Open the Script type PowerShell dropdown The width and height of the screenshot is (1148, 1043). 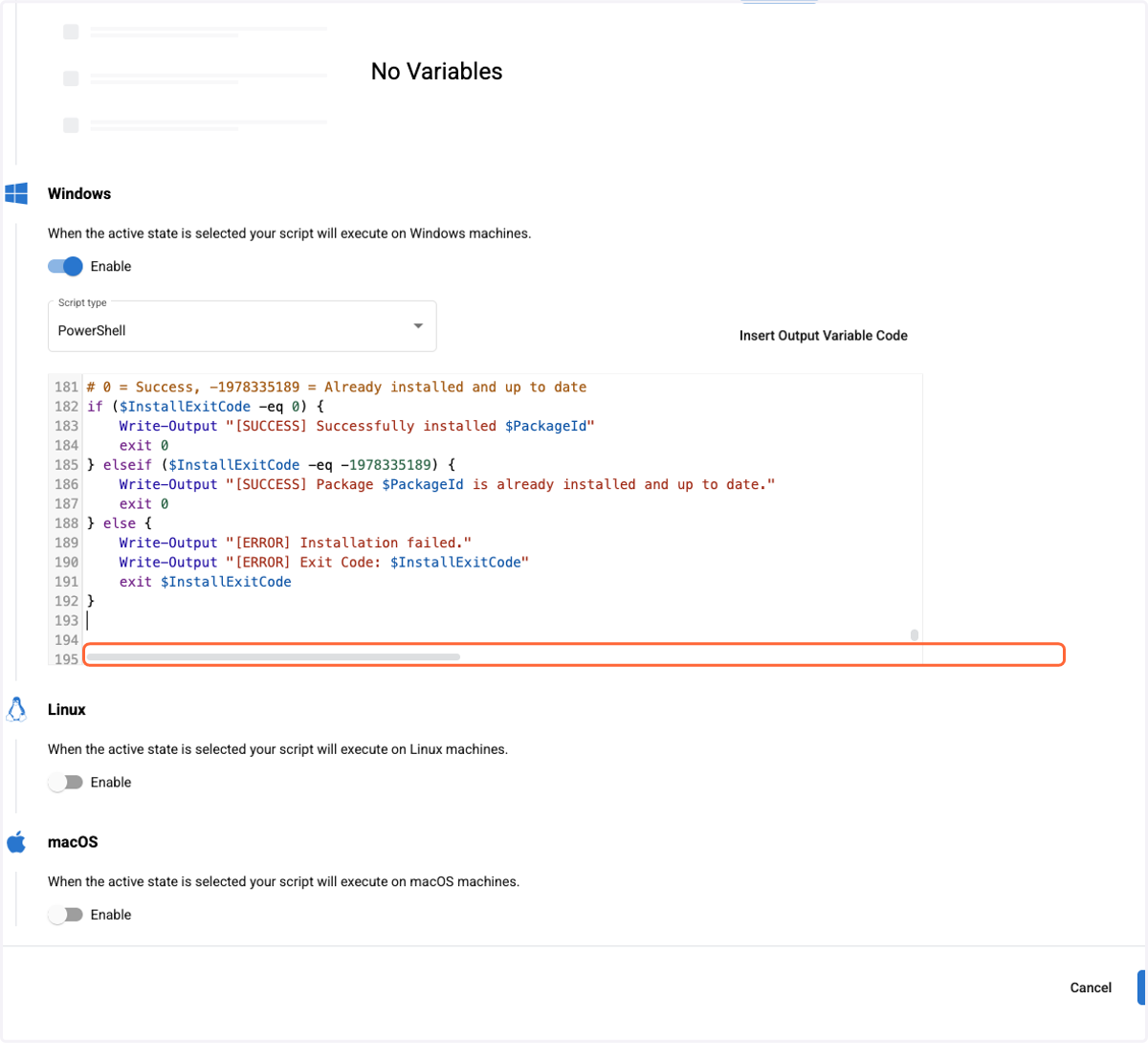point(242,326)
